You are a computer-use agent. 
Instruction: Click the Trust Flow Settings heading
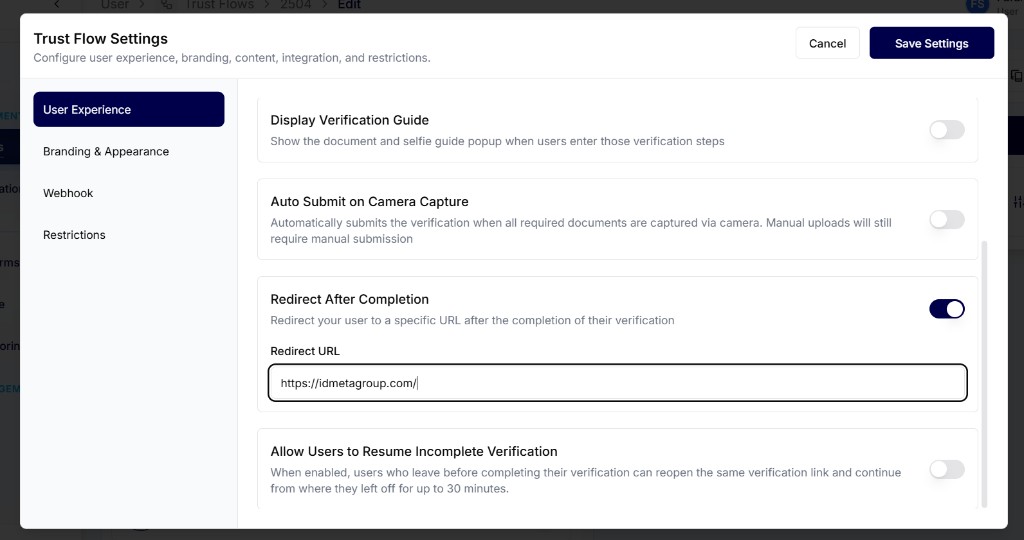click(x=101, y=39)
